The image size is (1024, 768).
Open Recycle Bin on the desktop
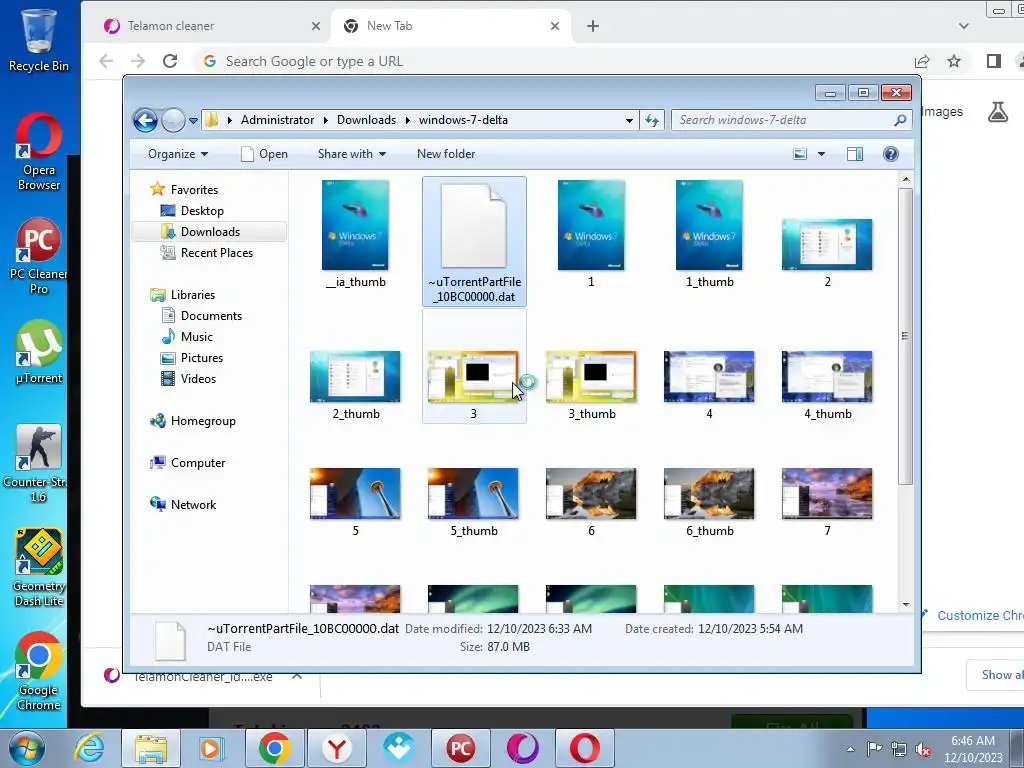tap(39, 39)
